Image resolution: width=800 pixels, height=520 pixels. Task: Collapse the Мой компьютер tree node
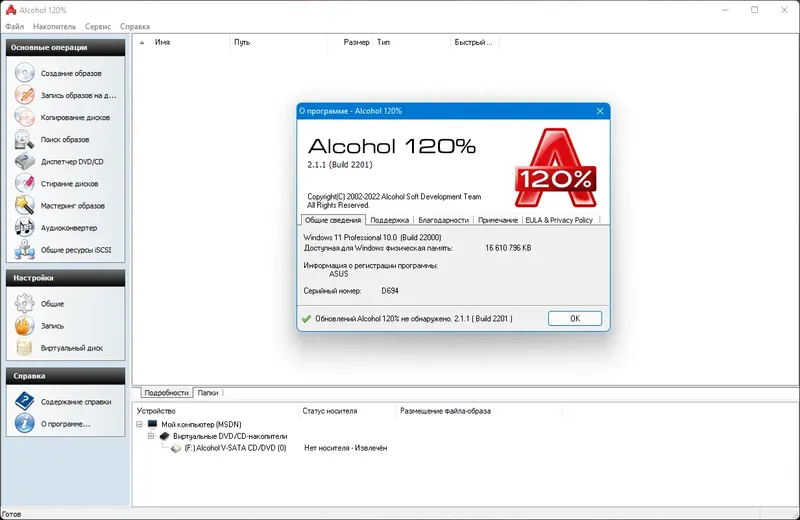(x=139, y=424)
